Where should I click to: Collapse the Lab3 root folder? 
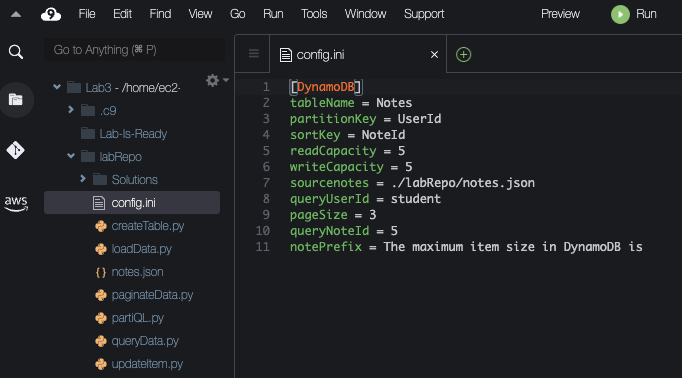[x=57, y=87]
